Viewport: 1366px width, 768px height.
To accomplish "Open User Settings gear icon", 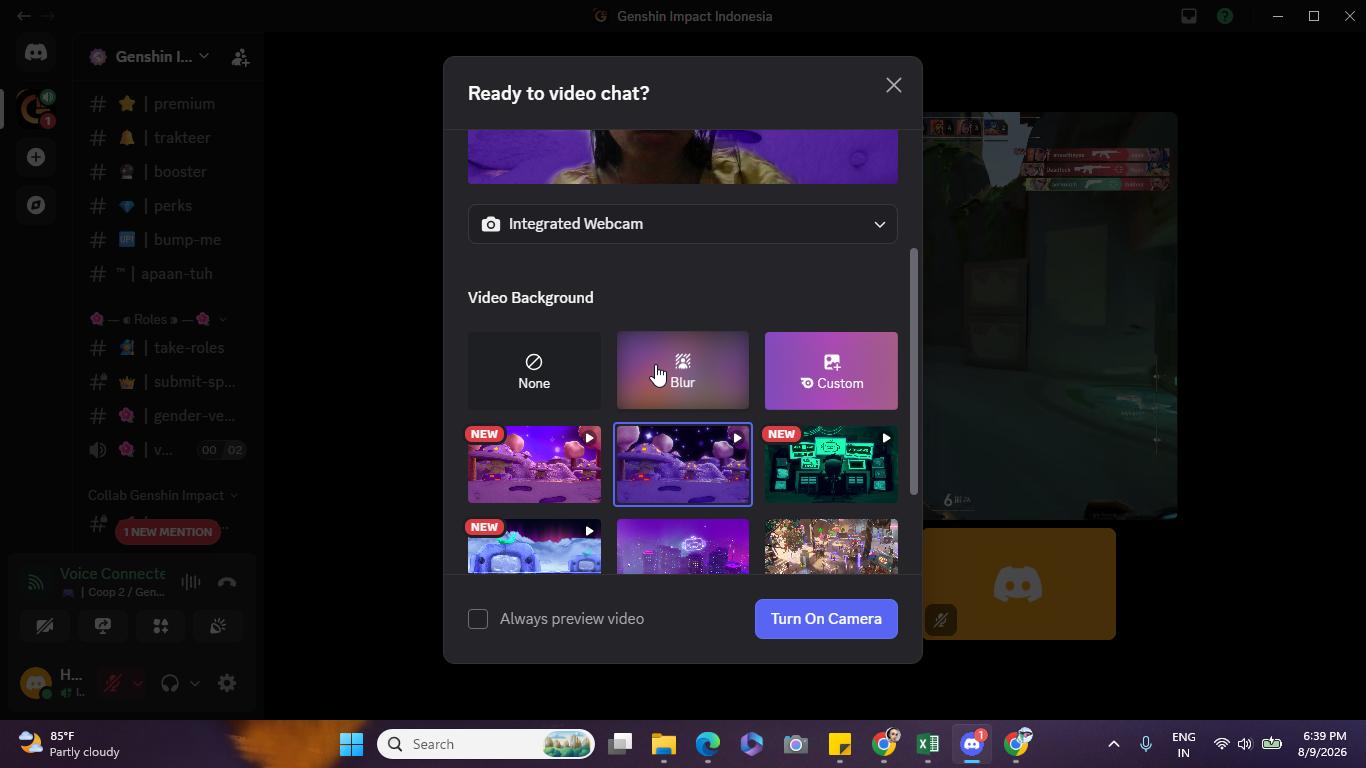I will pos(227,683).
